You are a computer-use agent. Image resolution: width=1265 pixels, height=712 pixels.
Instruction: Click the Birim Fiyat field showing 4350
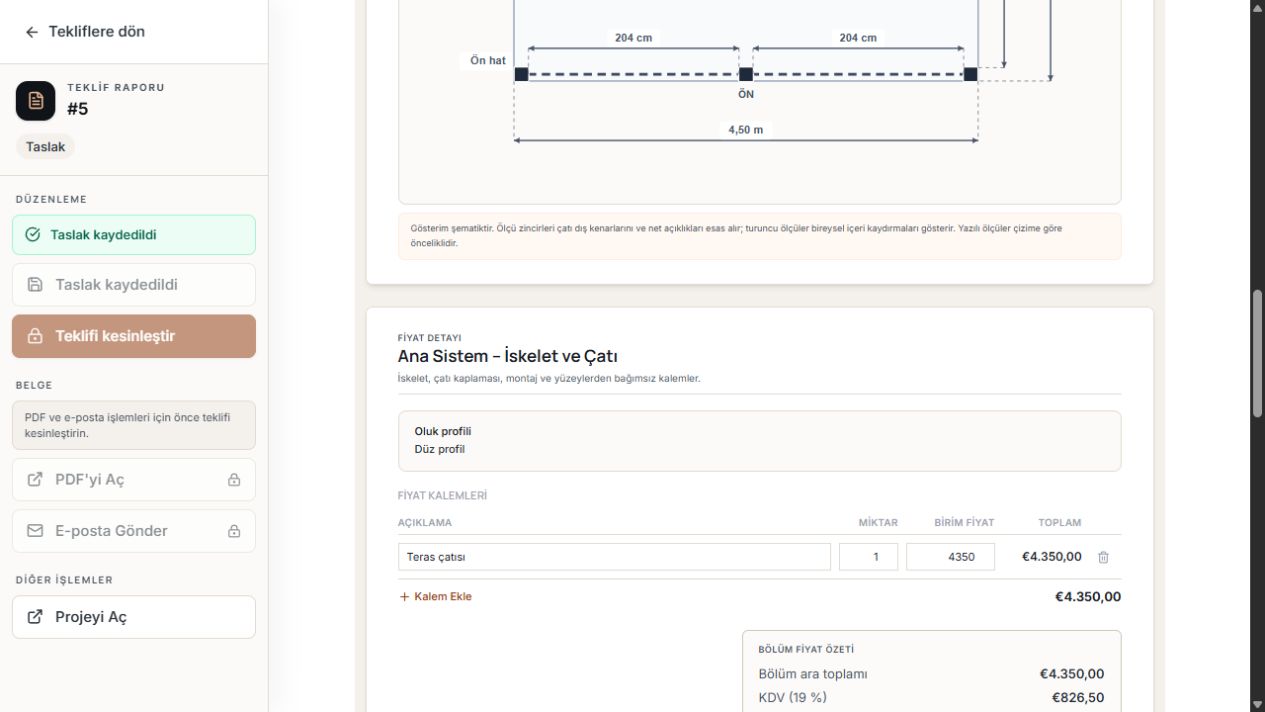point(950,557)
